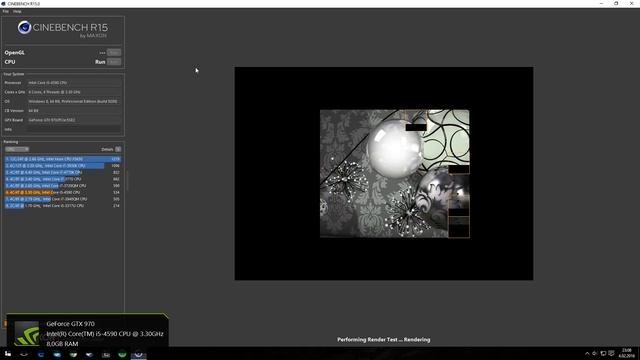
Task: Select the Core i5-3317U ranking row
Action: click(x=63, y=206)
